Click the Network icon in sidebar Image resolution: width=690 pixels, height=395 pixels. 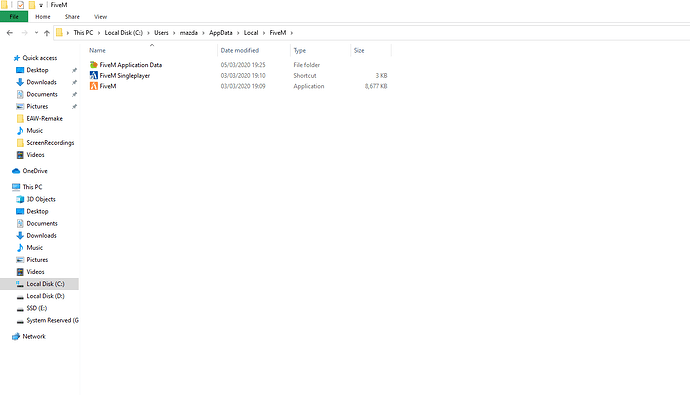click(16, 336)
